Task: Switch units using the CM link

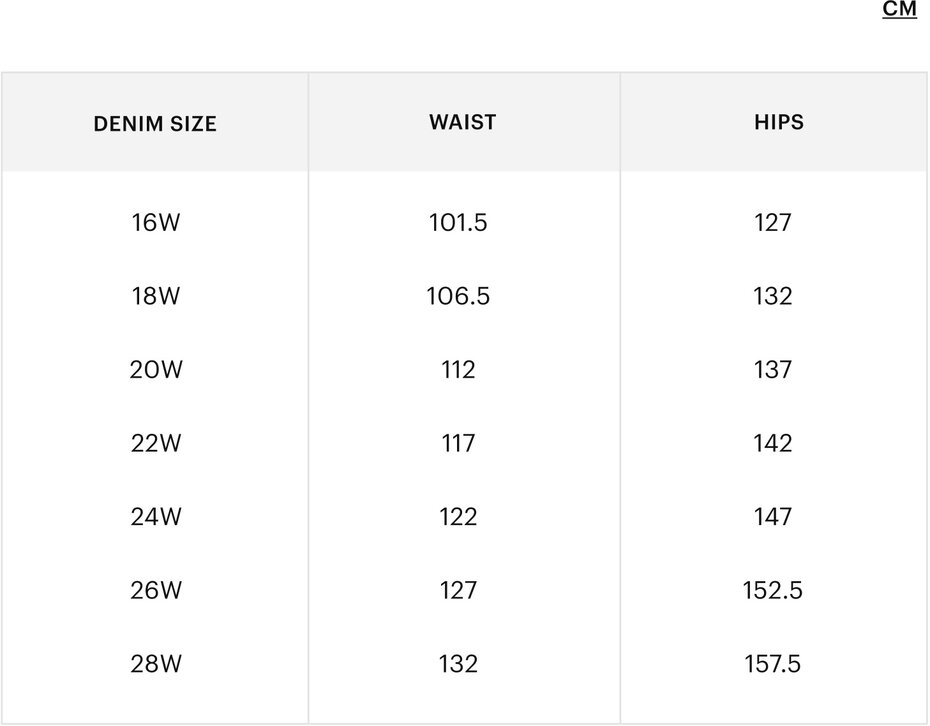Action: pyautogui.click(x=899, y=9)
